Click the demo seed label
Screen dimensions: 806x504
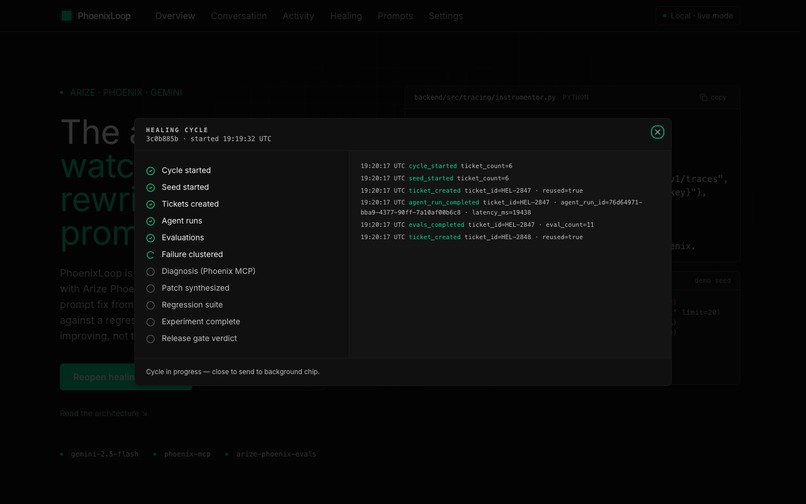(x=712, y=280)
